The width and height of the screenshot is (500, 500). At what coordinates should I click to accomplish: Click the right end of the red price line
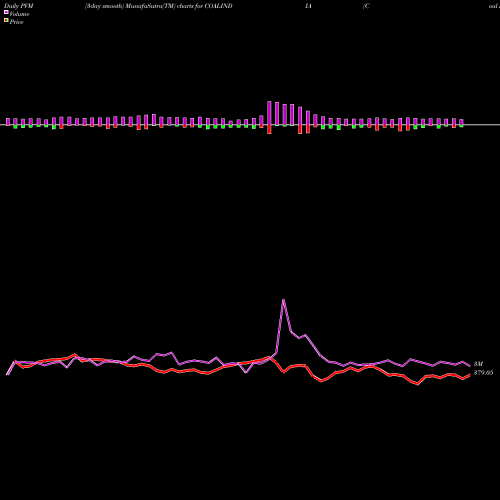tap(470, 375)
